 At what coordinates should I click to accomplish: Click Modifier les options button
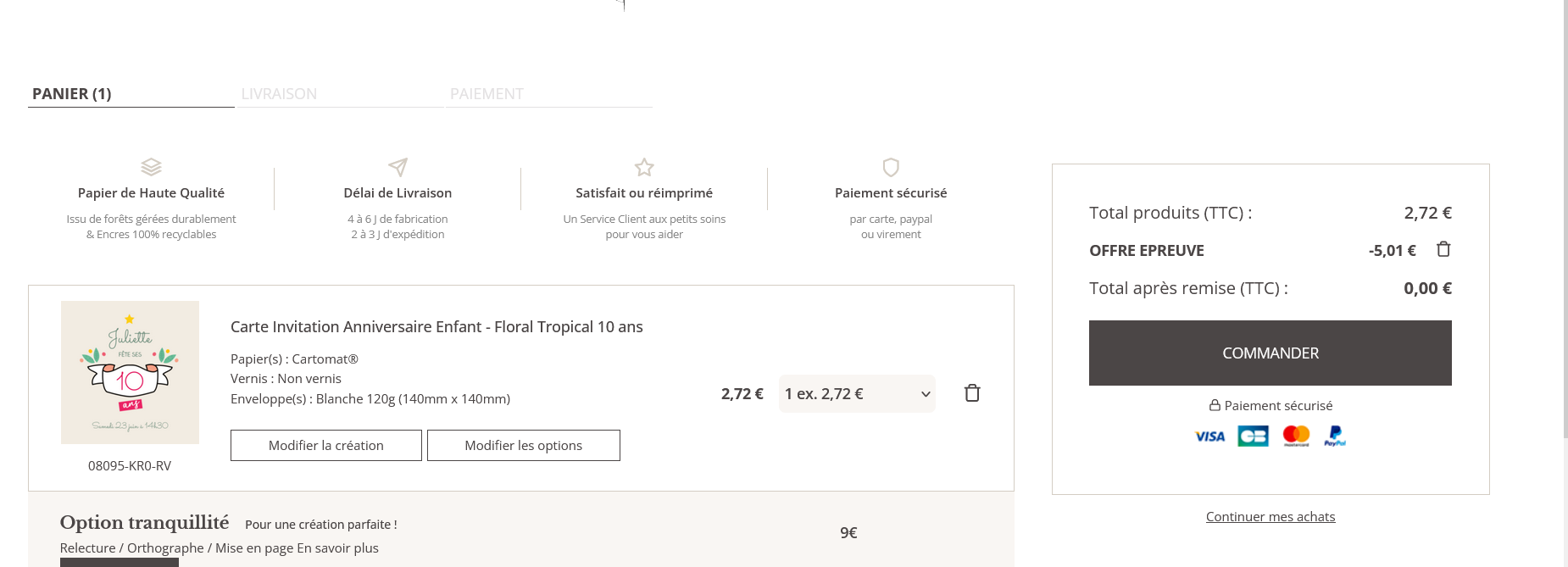[524, 446]
